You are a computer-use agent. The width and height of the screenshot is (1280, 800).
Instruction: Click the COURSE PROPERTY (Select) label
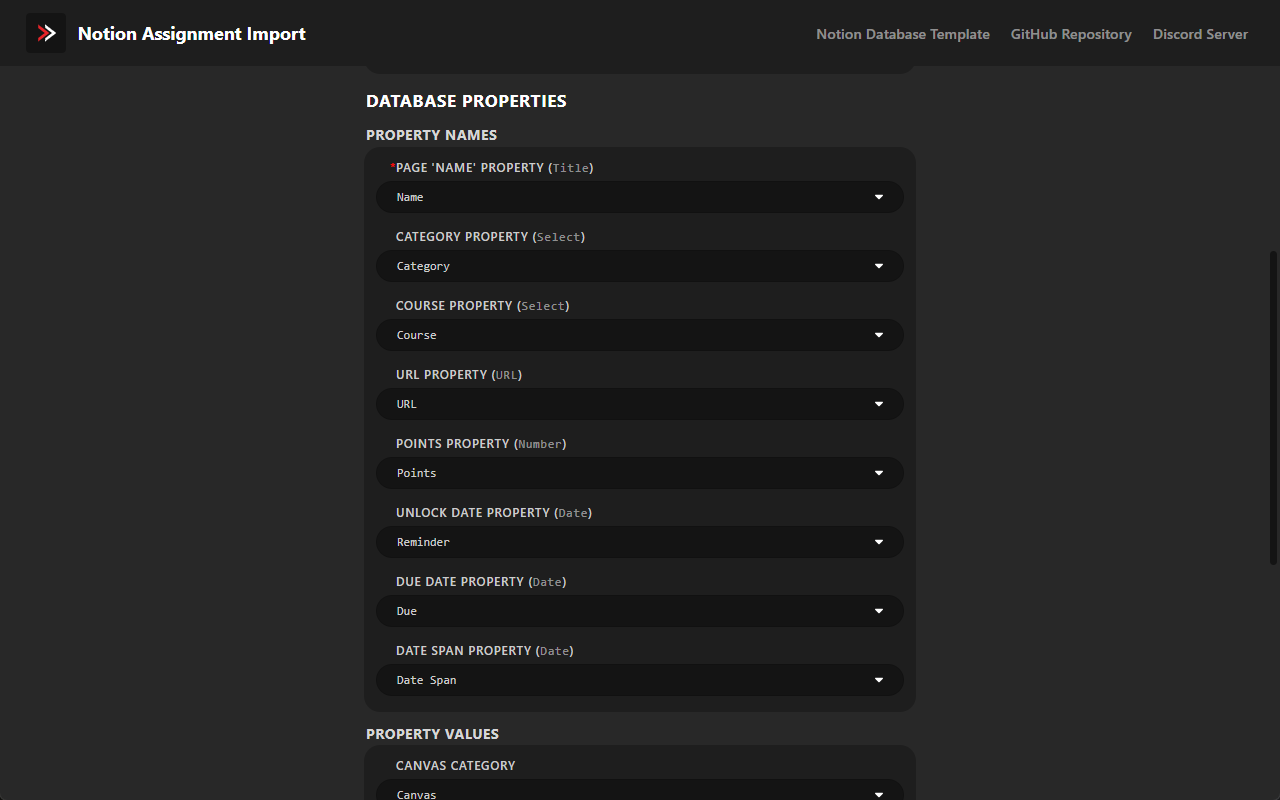[x=482, y=306]
